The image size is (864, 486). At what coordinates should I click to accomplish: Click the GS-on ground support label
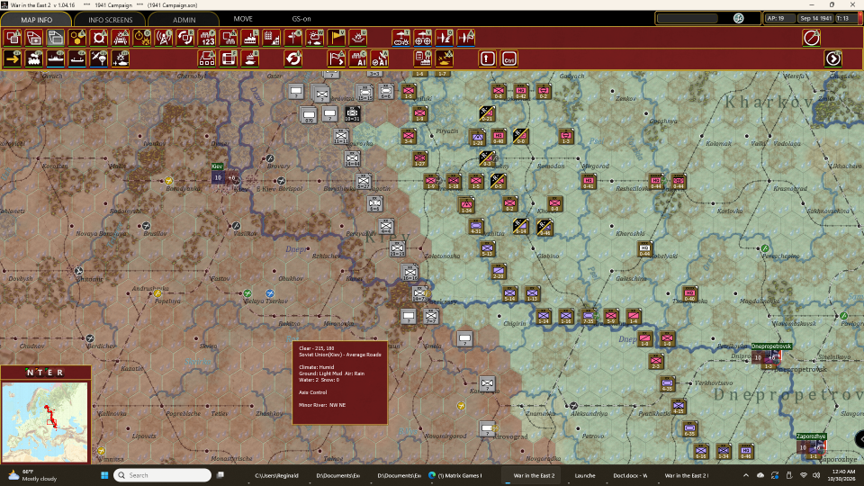point(301,19)
